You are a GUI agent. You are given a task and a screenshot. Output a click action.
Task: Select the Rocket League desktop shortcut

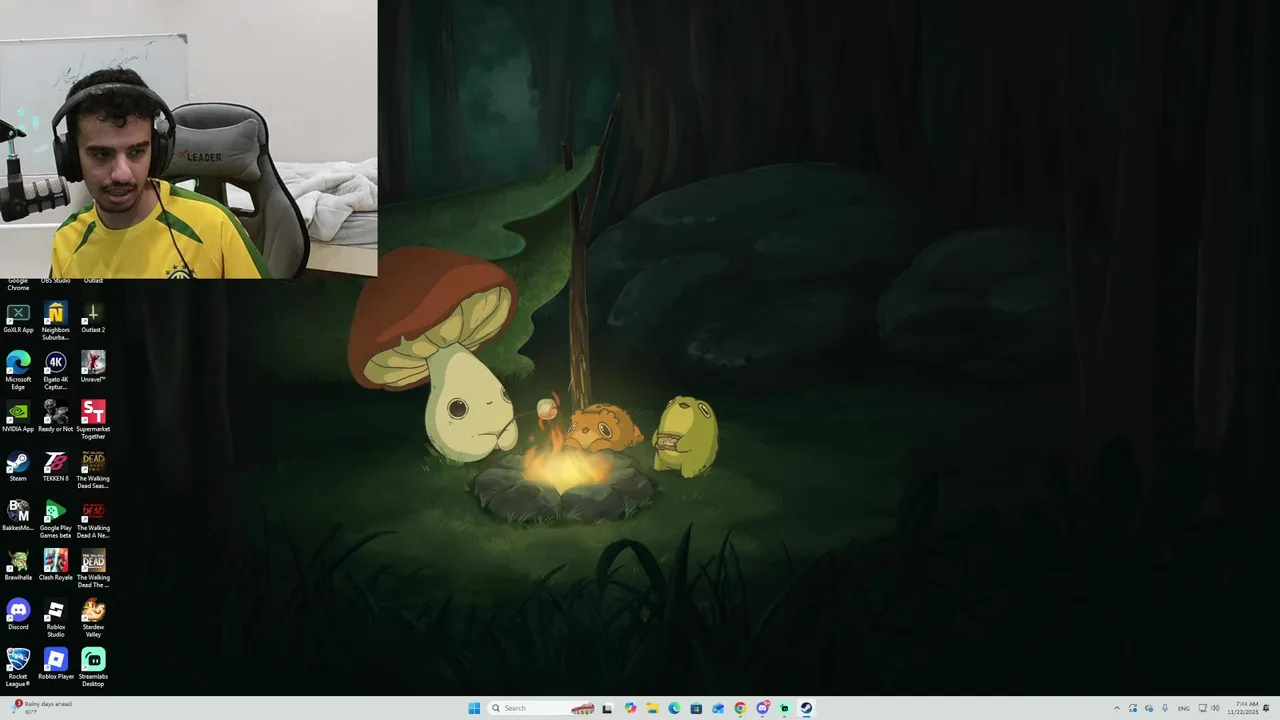point(18,668)
